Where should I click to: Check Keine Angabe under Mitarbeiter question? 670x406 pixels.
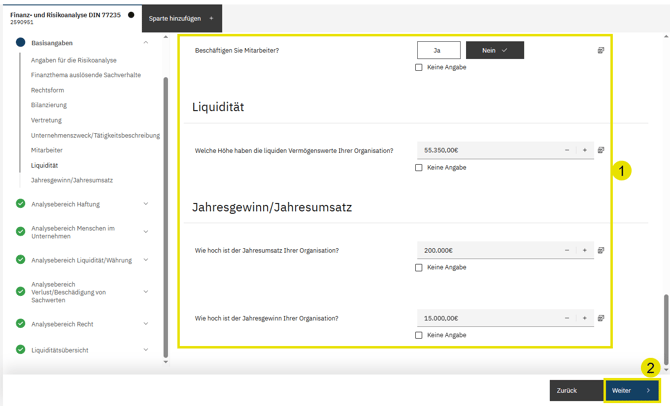[419, 68]
